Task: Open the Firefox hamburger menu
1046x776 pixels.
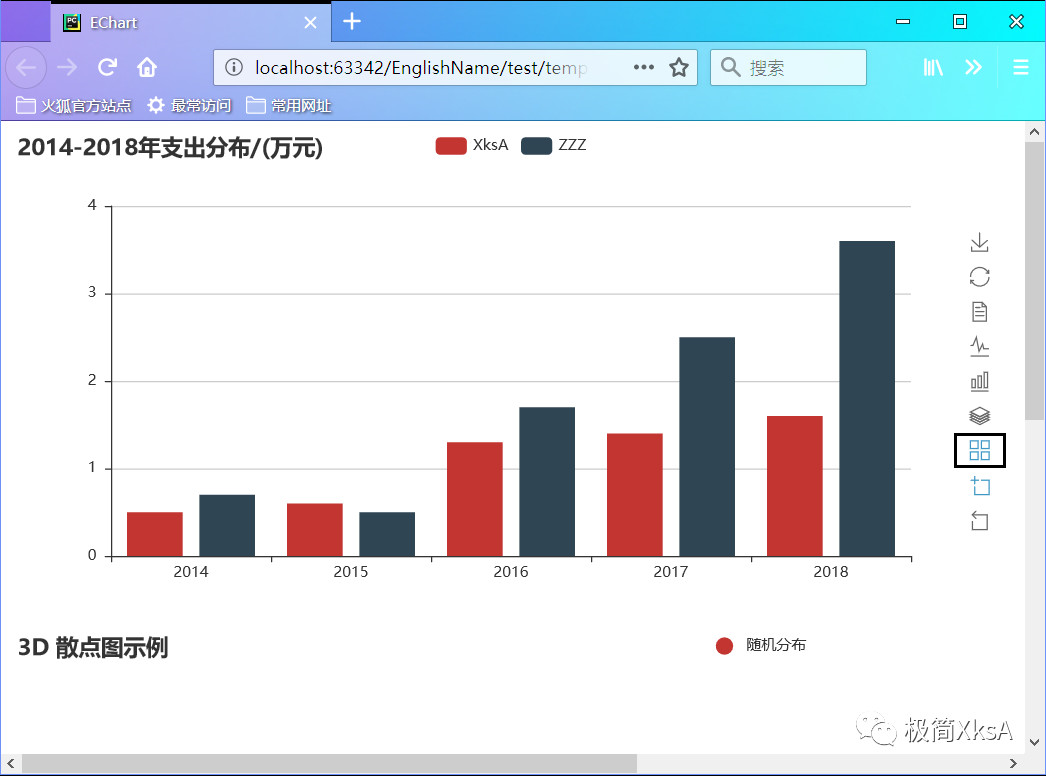Action: (1020, 67)
